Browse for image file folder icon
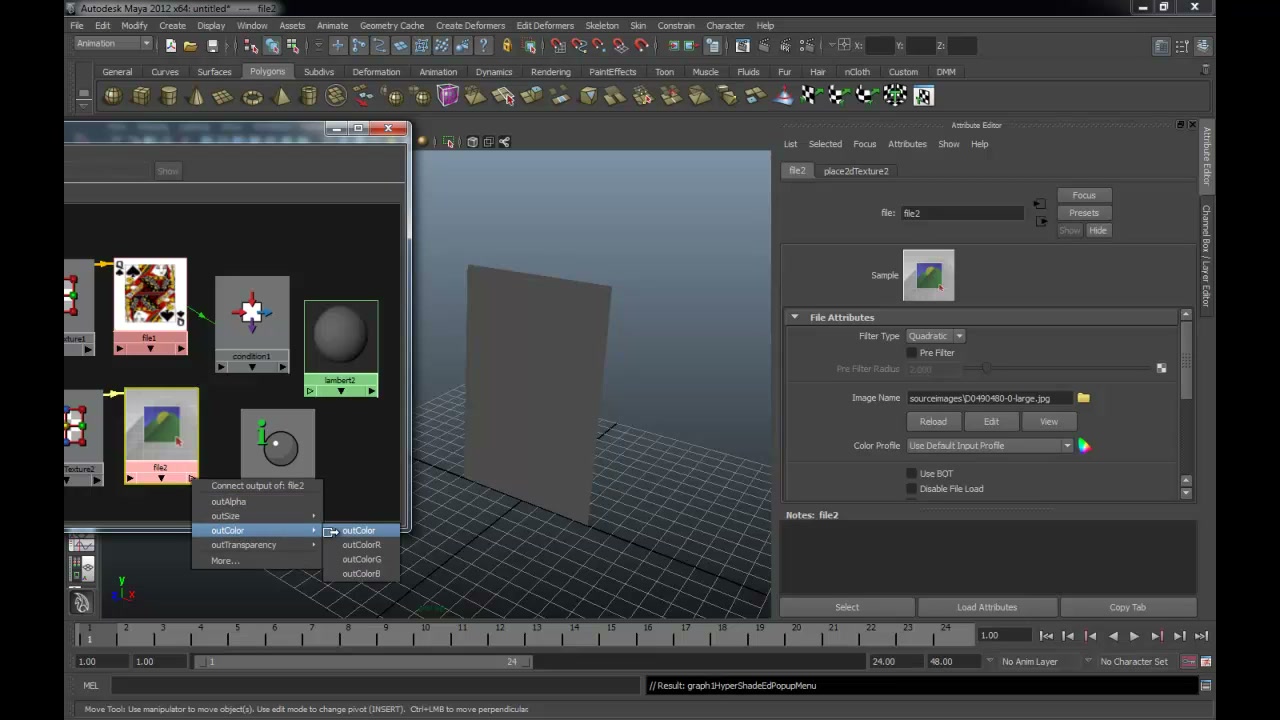 (1083, 398)
